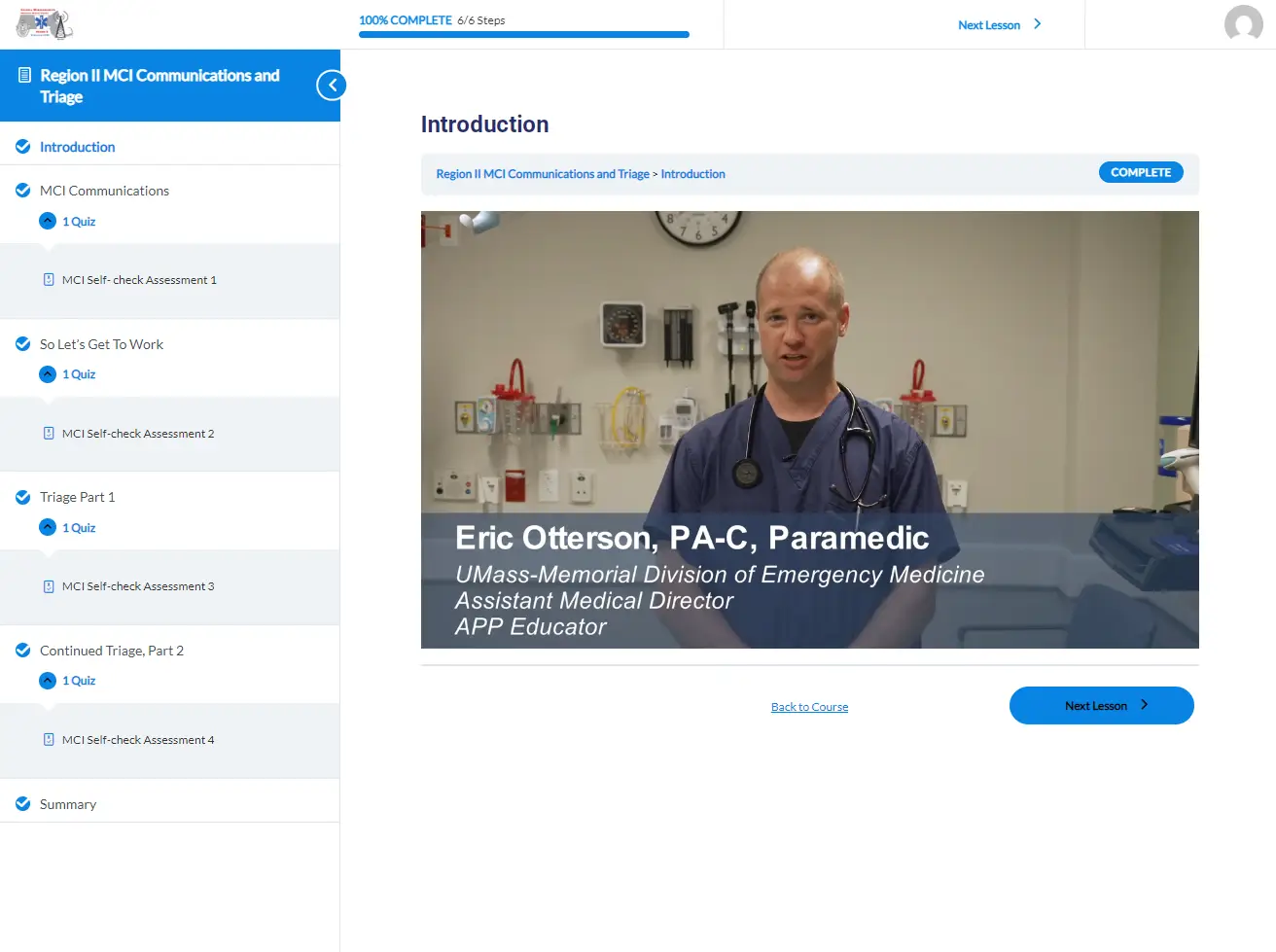Collapse quiz list under Continued Triage, Part 2
Viewport: 1276px width, 952px height.
pyautogui.click(x=48, y=681)
